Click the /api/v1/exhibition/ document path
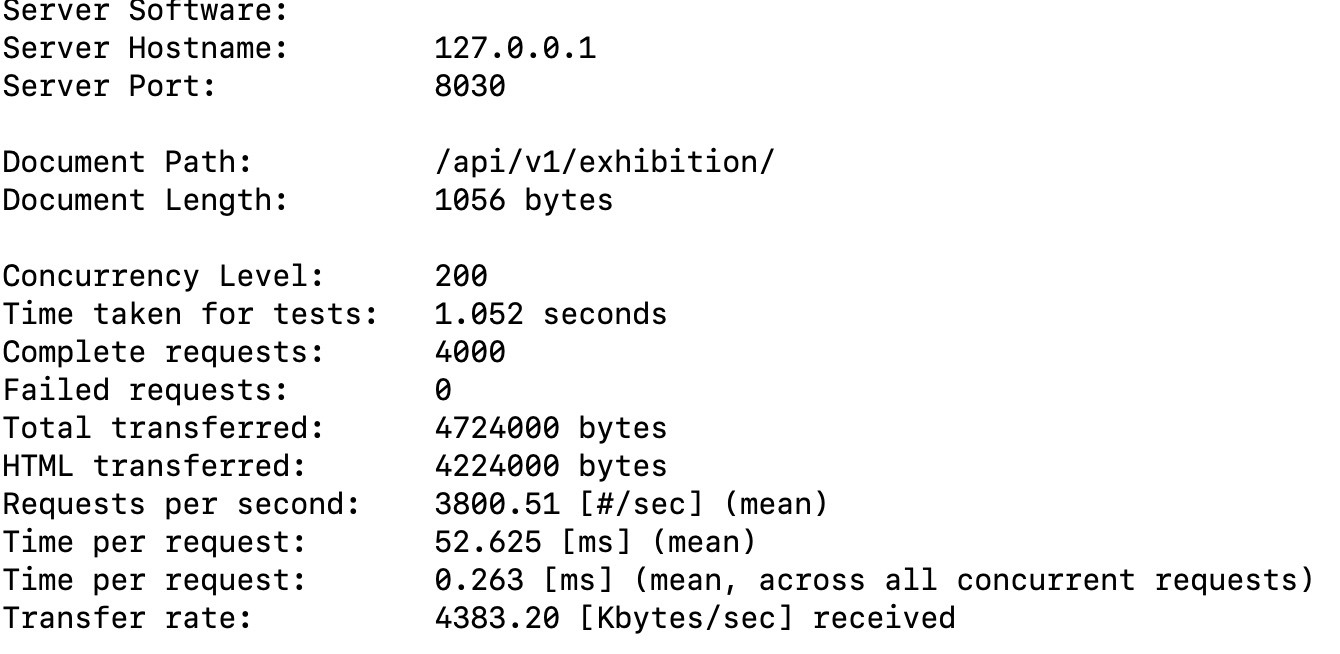The width and height of the screenshot is (1340, 654). 604,162
